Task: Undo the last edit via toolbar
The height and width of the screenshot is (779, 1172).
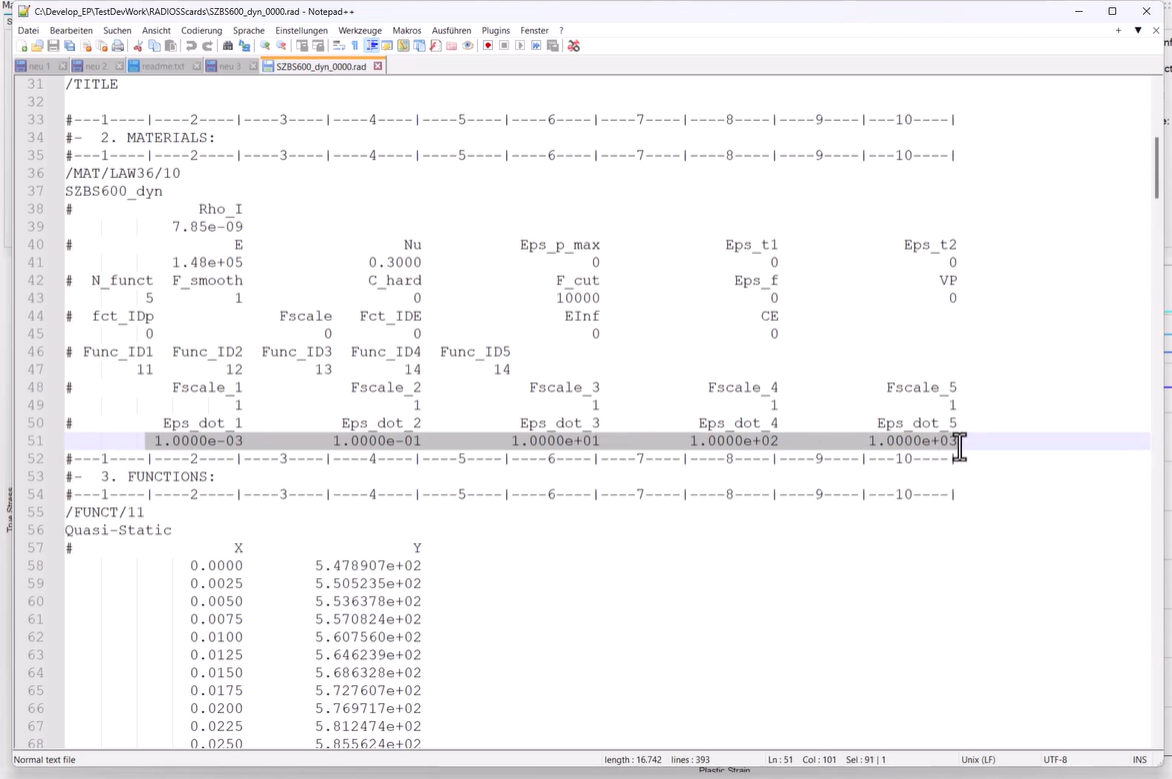Action: pyautogui.click(x=191, y=46)
